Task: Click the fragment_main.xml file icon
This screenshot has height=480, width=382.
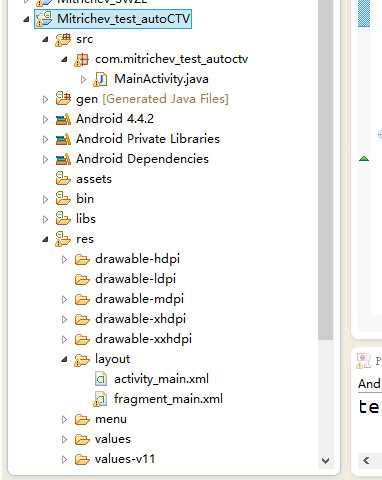Action: point(101,399)
